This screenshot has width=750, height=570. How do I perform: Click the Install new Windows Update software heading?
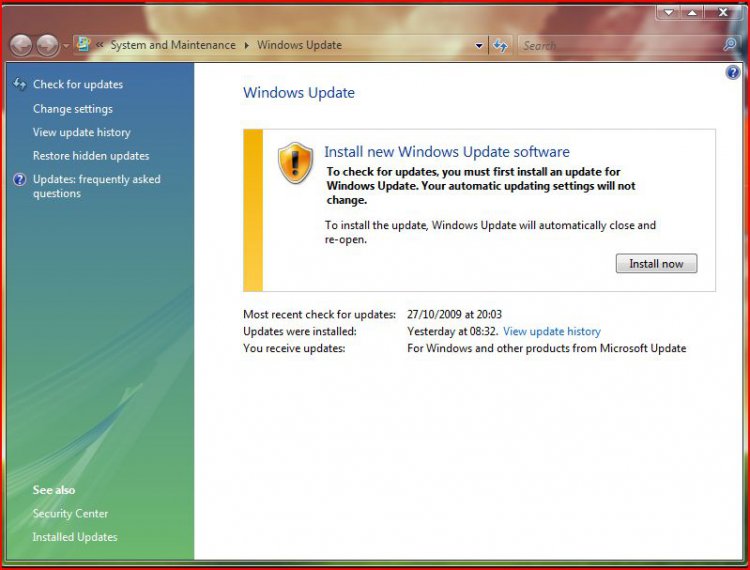pos(447,152)
